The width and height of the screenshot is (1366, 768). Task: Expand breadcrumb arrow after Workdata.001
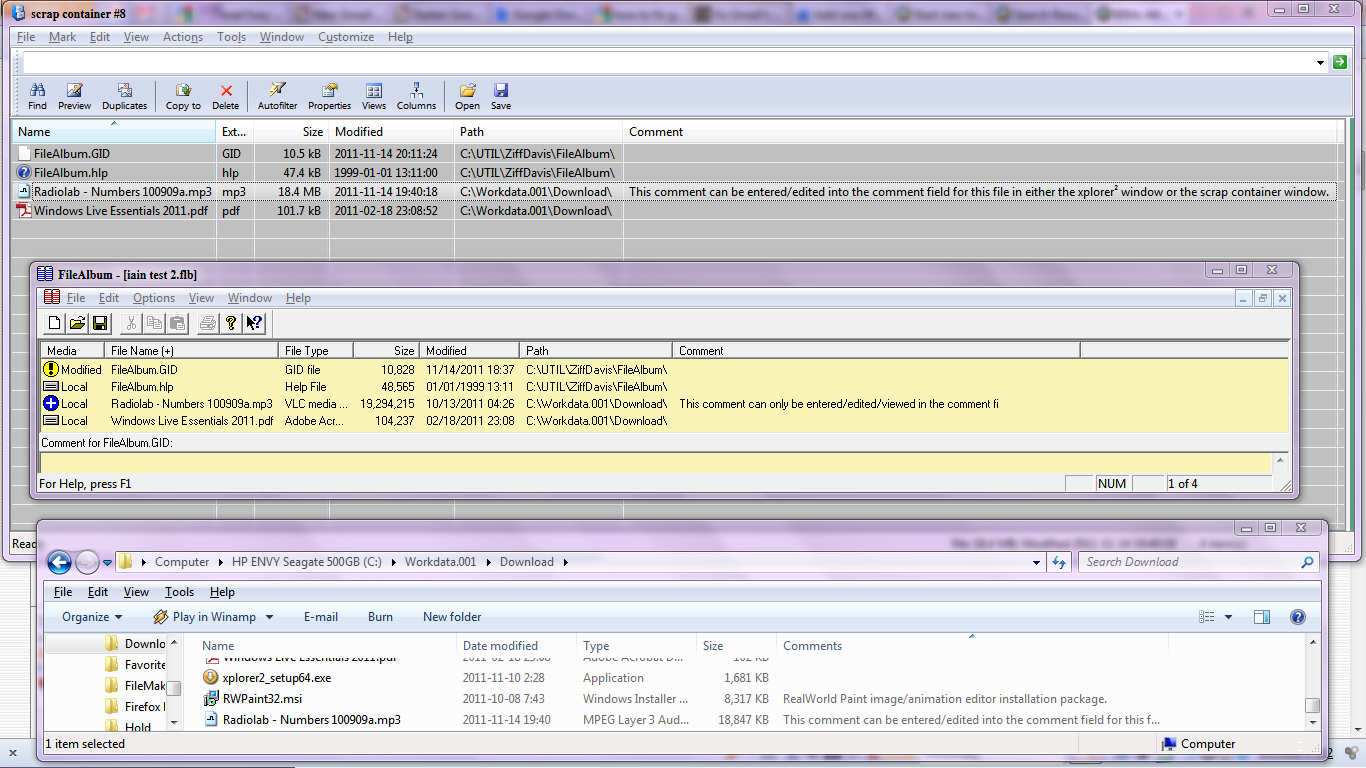click(x=489, y=562)
